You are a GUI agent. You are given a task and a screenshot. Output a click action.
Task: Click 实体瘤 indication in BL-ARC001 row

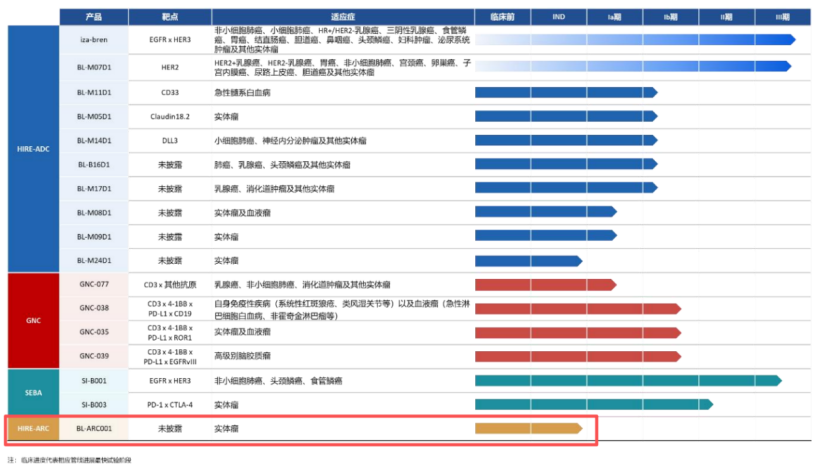pos(227,429)
